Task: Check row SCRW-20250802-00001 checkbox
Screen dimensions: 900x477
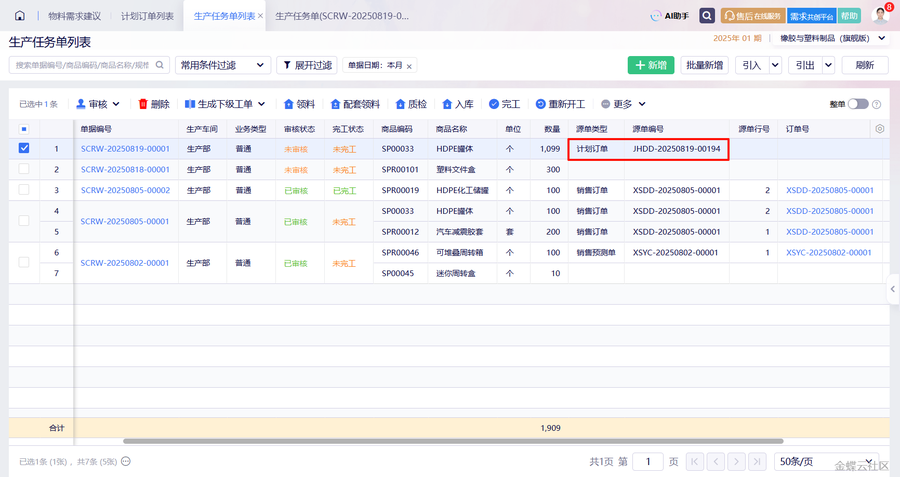Action: pos(24,262)
